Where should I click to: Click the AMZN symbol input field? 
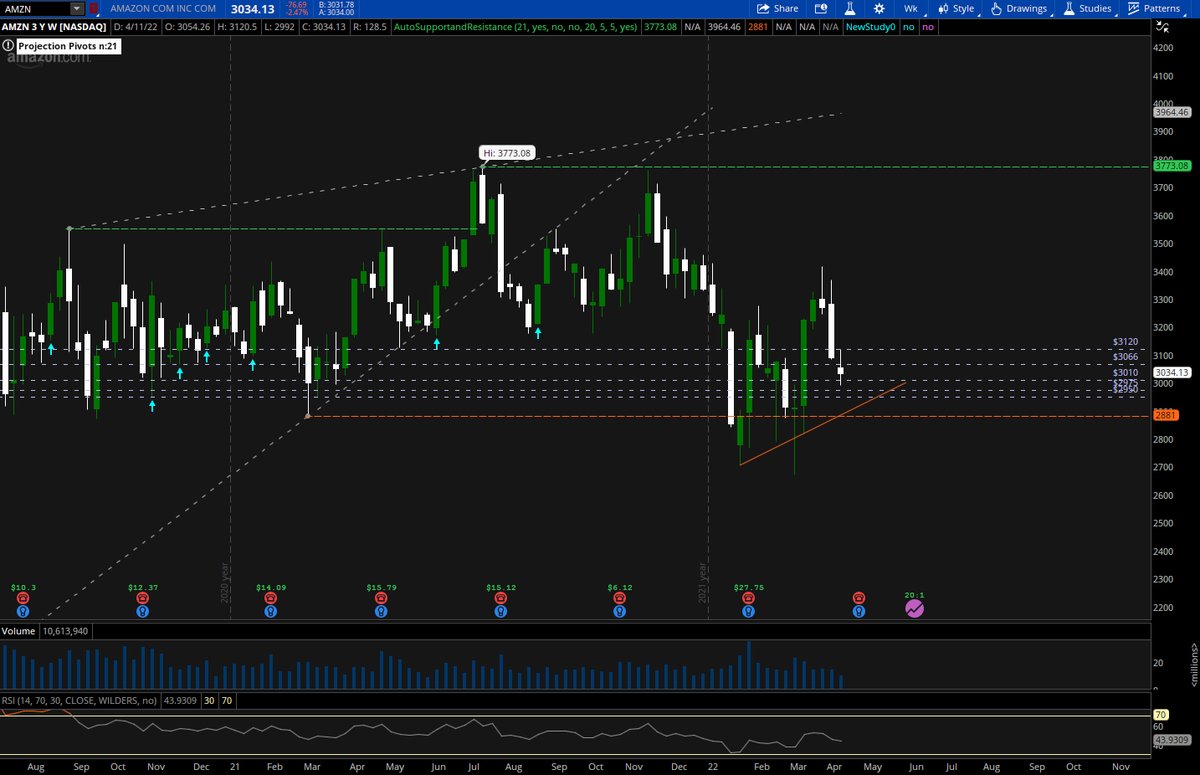36,8
